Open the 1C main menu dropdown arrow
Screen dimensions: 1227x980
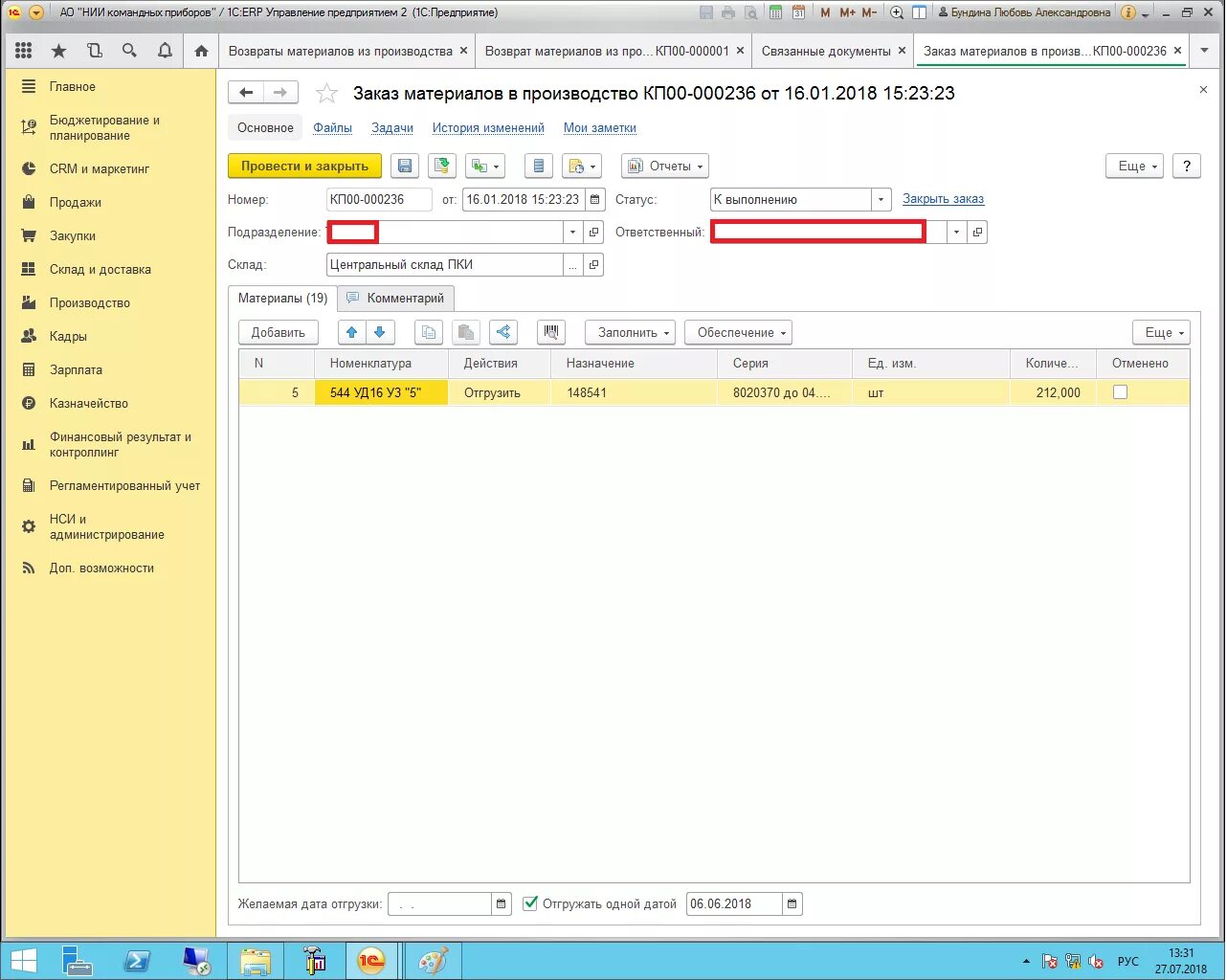(x=36, y=12)
